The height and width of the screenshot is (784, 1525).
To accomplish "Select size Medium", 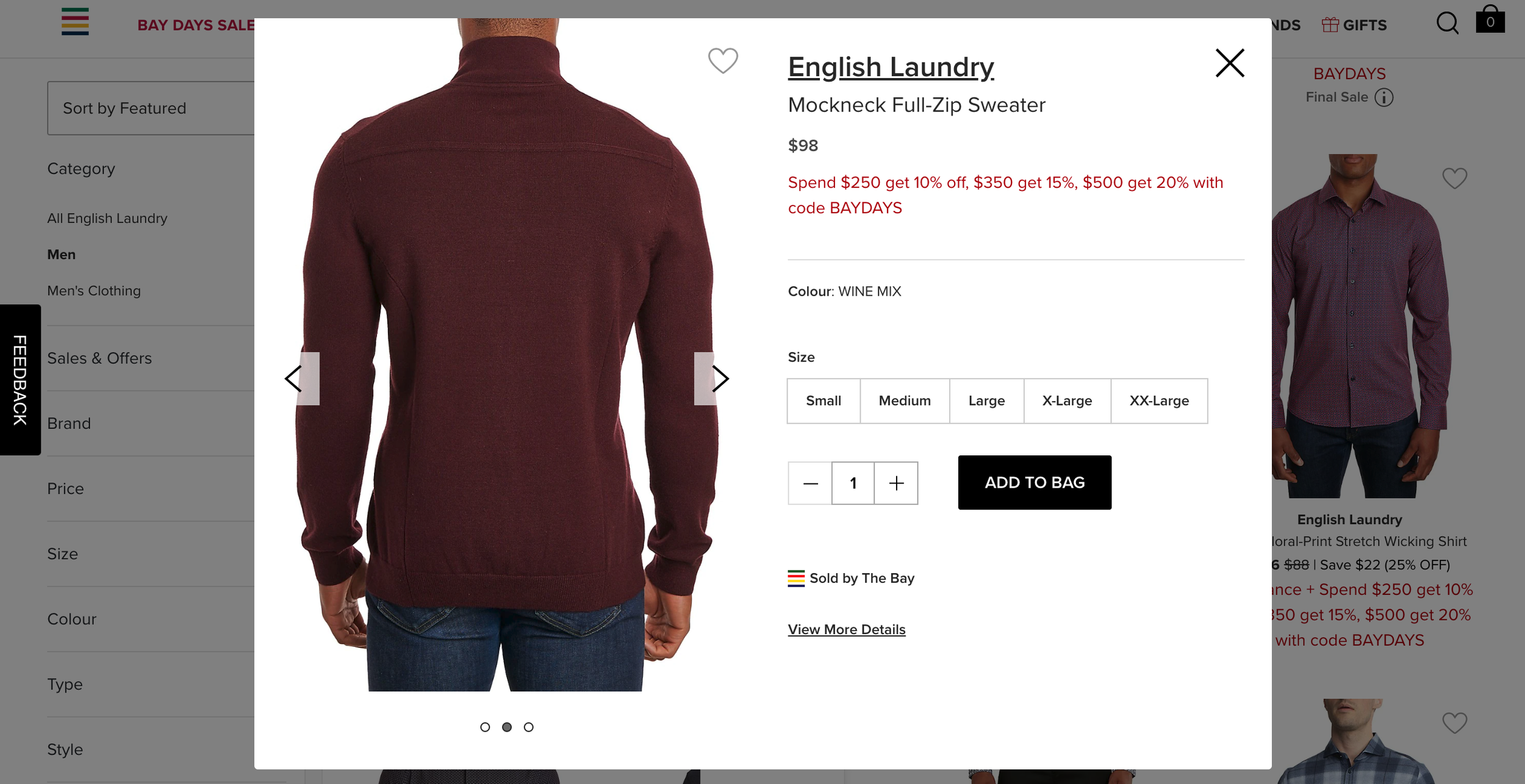I will click(x=905, y=401).
